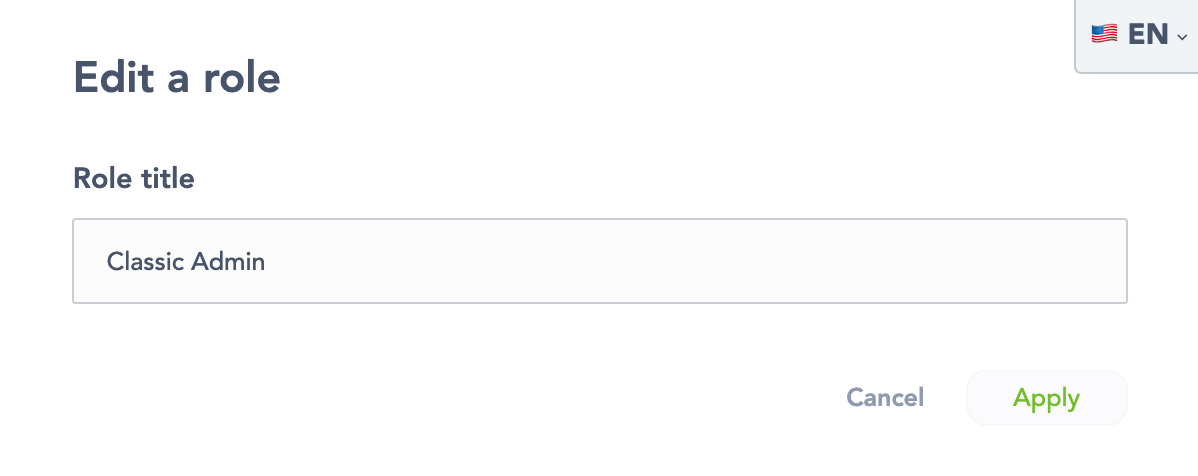Screen dimensions: 1198x476
Task: Click the Apply button's green text
Action: point(1046,398)
